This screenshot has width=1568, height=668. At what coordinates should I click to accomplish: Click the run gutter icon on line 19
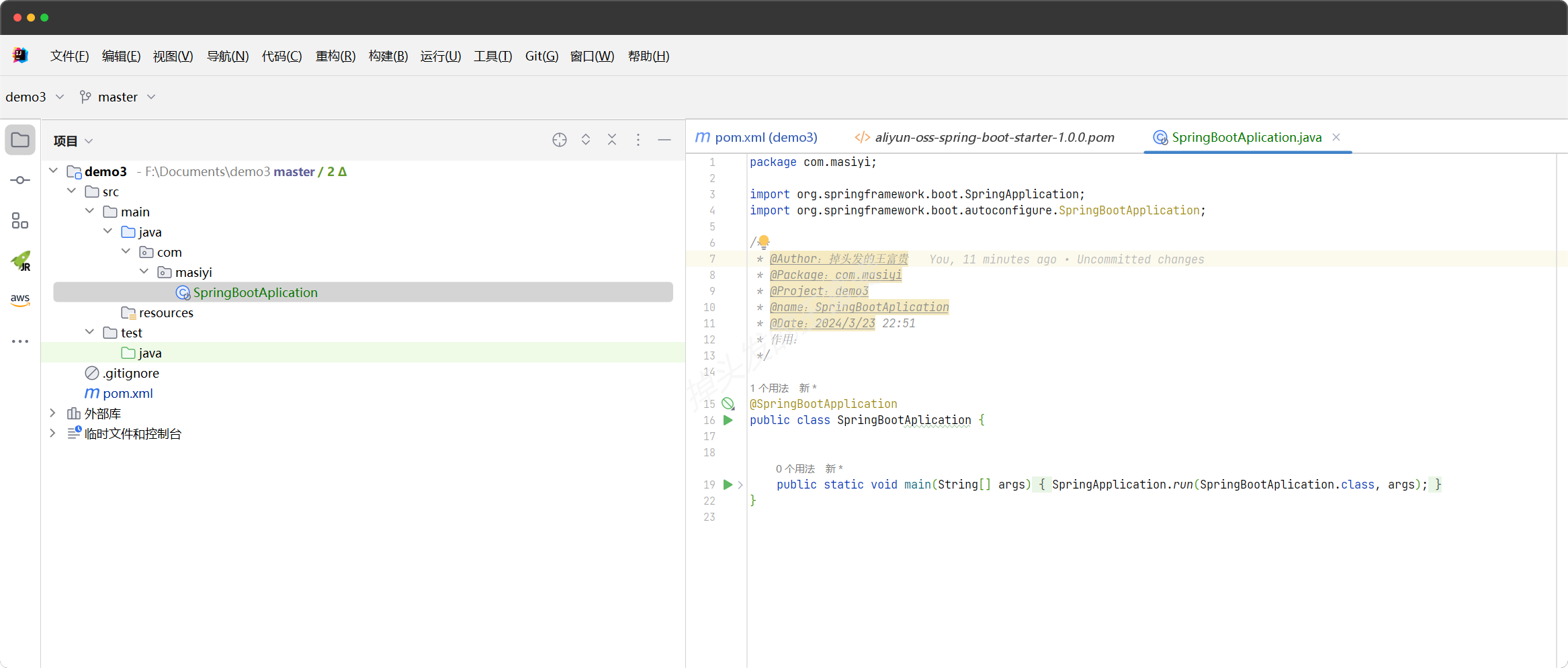(x=728, y=485)
